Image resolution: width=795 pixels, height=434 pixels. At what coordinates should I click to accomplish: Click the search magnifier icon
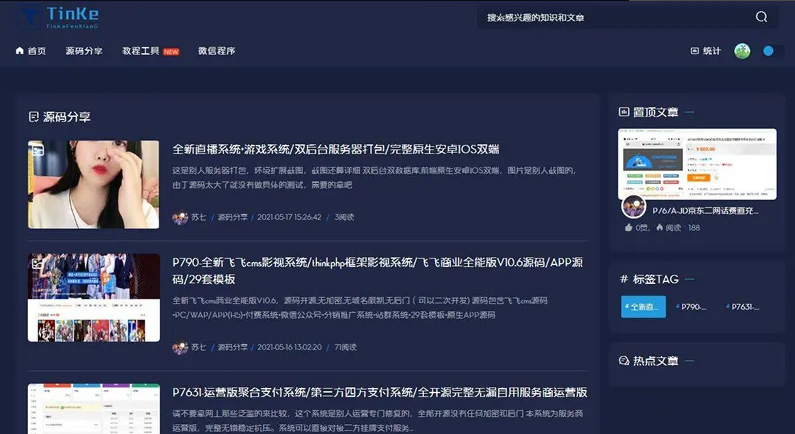click(x=761, y=17)
